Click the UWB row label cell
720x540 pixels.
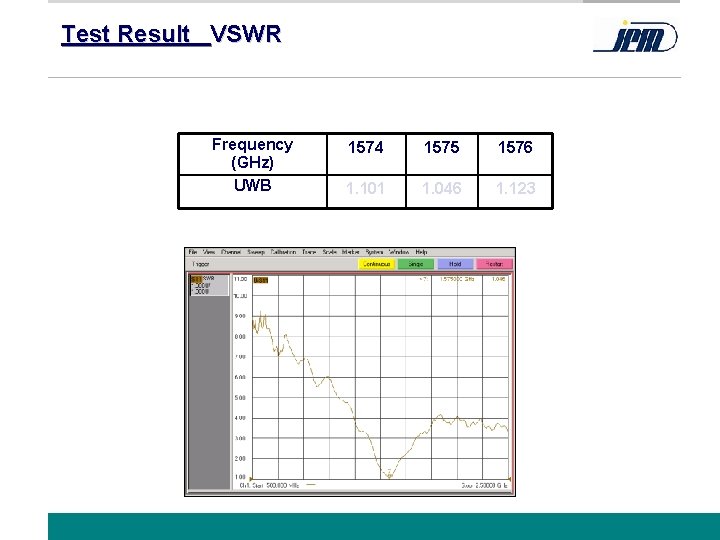253,192
